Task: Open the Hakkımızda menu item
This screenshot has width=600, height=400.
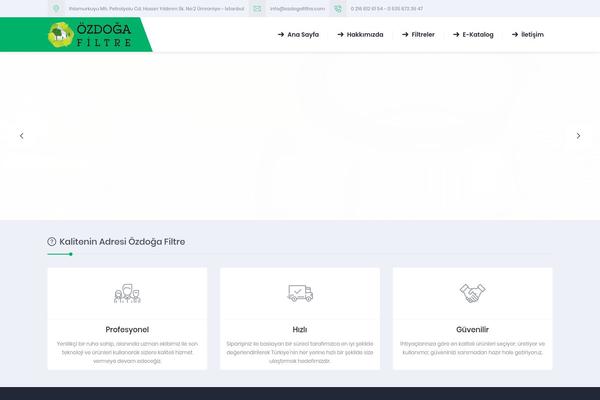Action: coord(360,34)
